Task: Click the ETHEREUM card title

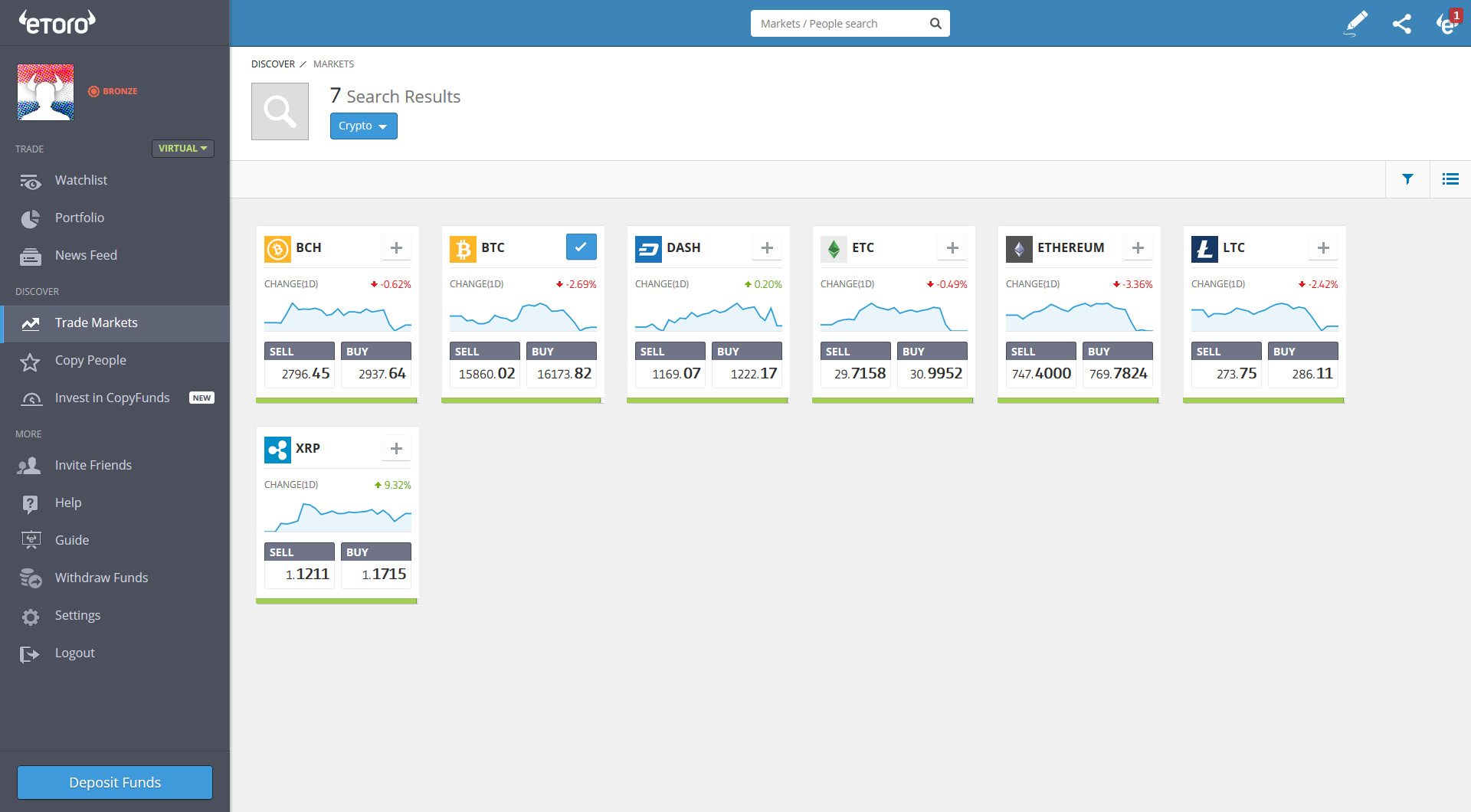Action: click(x=1070, y=247)
